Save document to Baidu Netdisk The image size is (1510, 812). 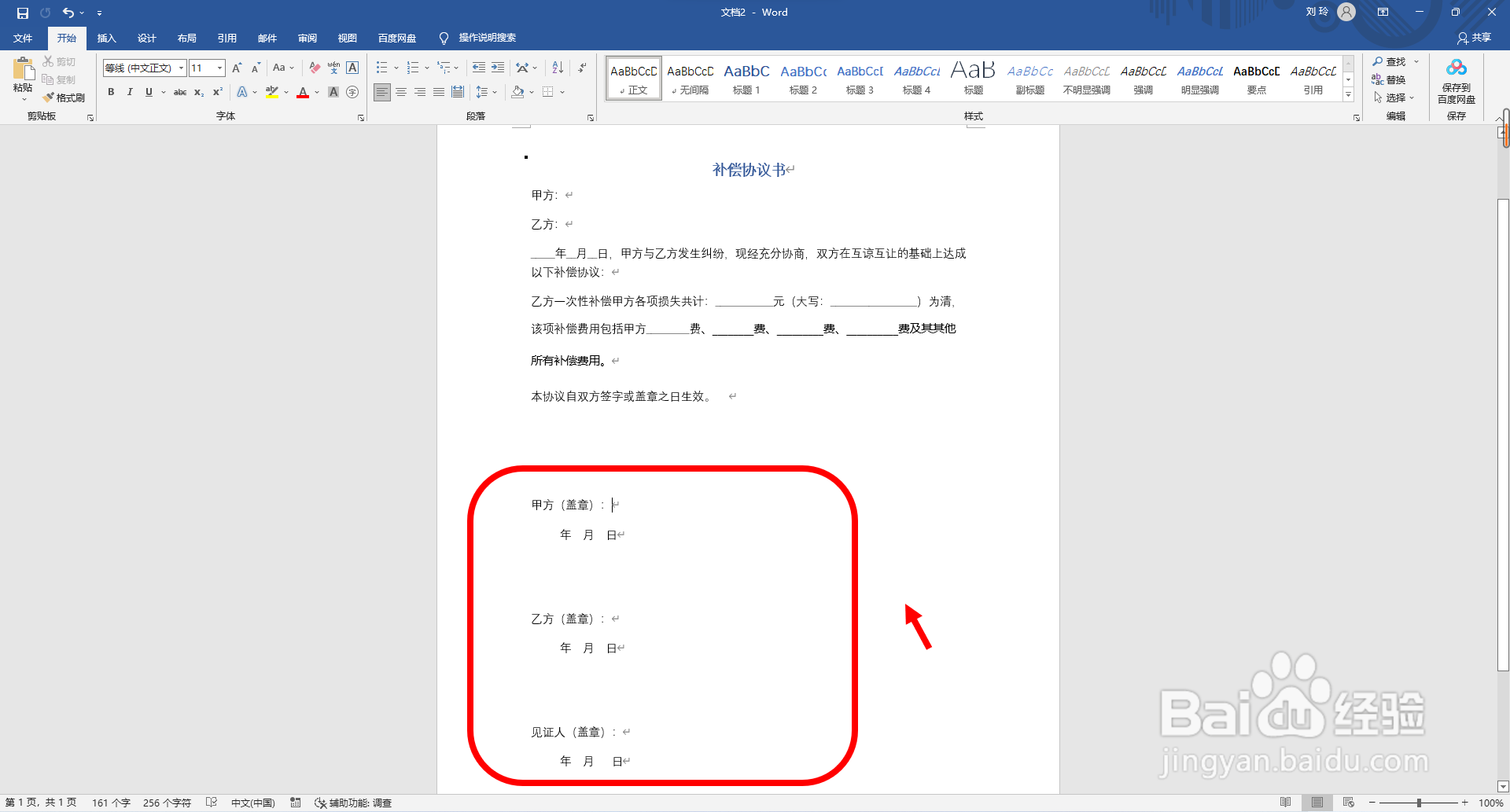1456,81
